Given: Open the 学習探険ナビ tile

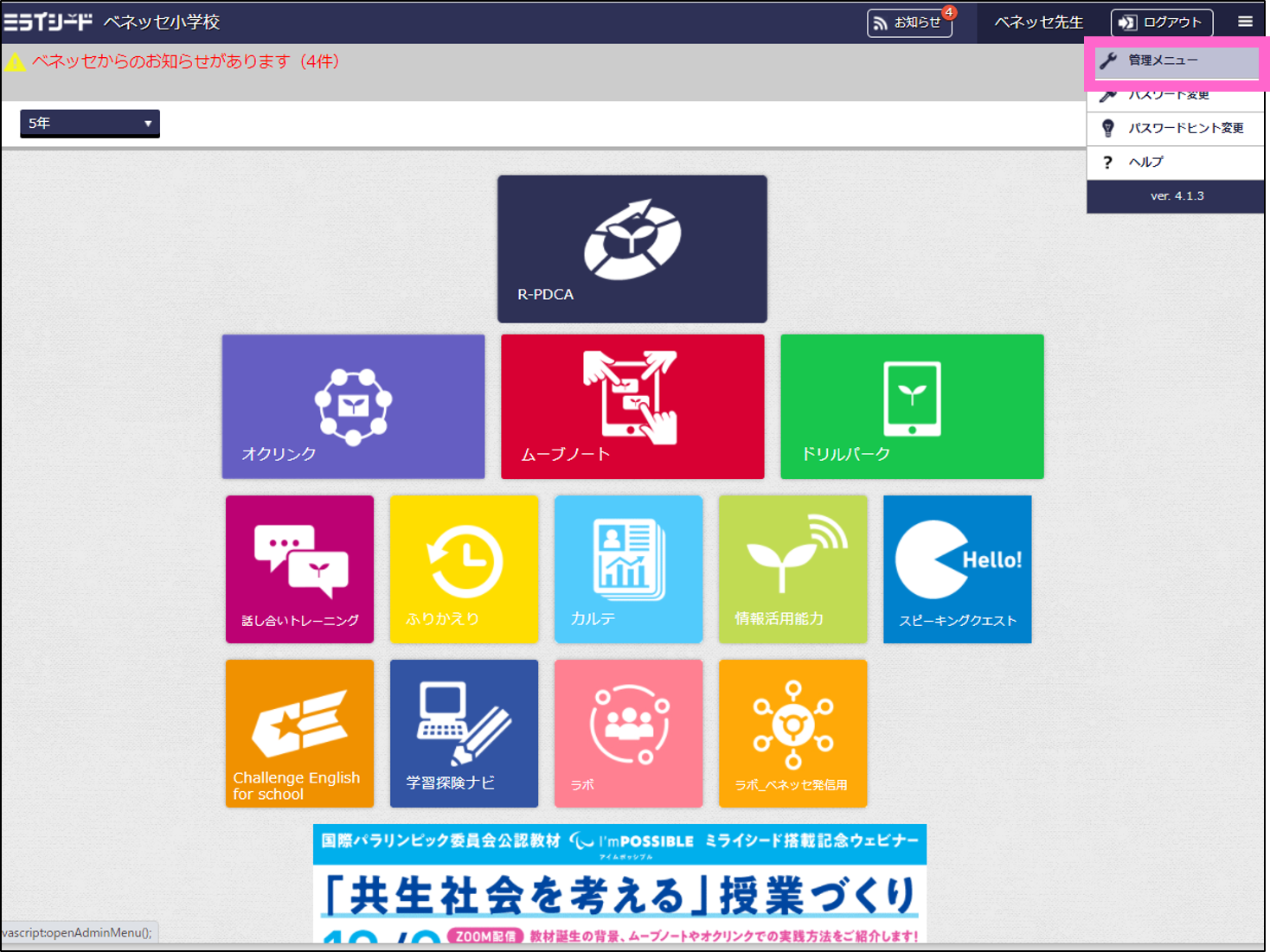Looking at the screenshot, I should (464, 733).
